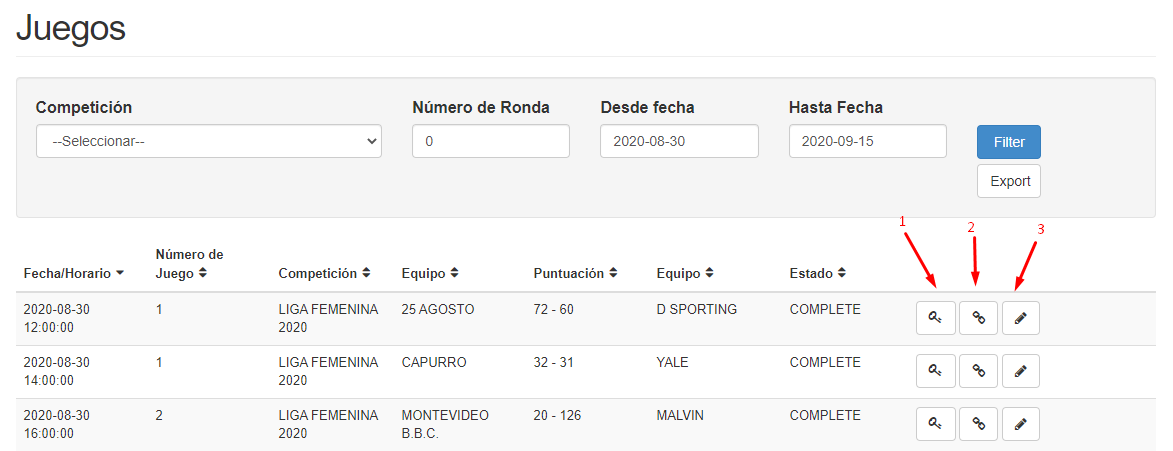This screenshot has height=451, width=1173.
Task: Select the Hasta Fecha date field
Action: tap(868, 141)
